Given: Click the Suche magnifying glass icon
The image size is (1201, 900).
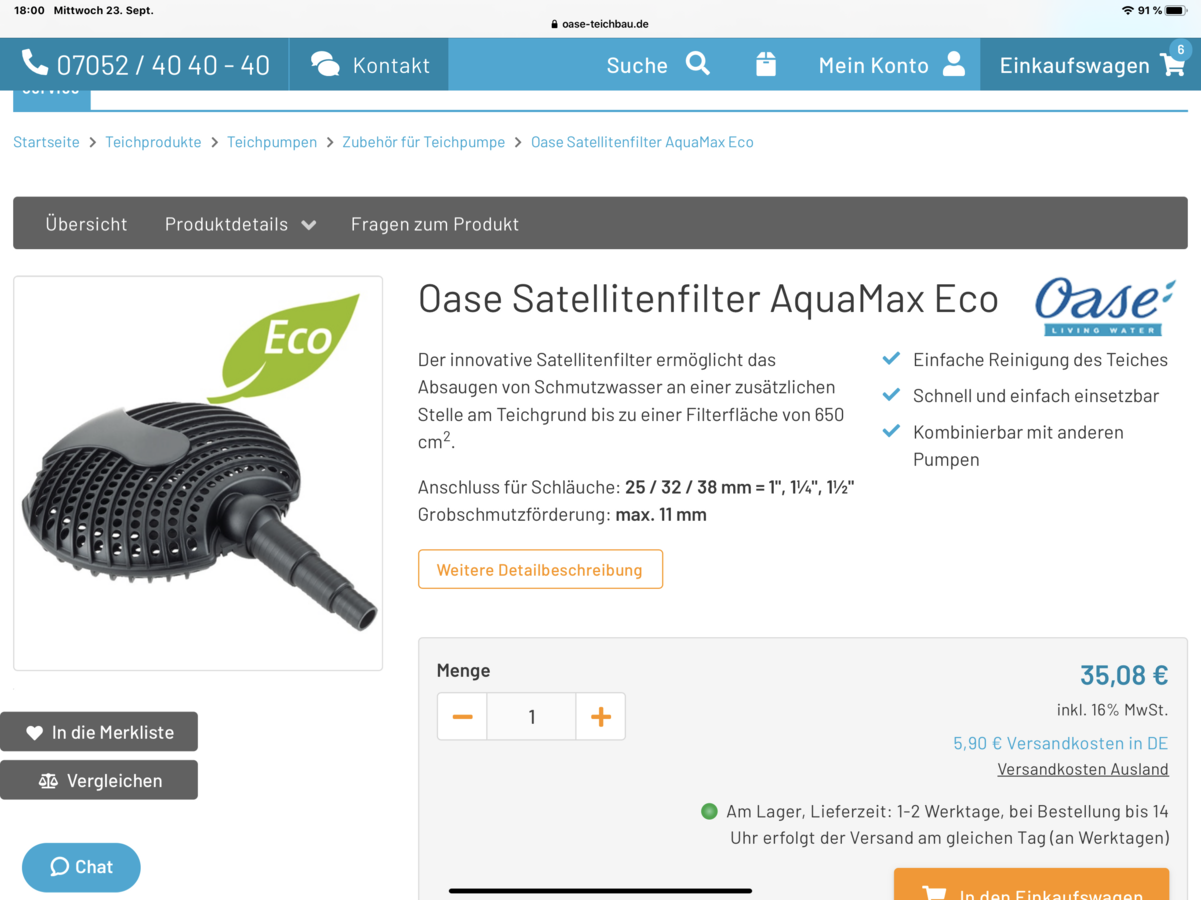Looking at the screenshot, I should pyautogui.click(x=698, y=64).
